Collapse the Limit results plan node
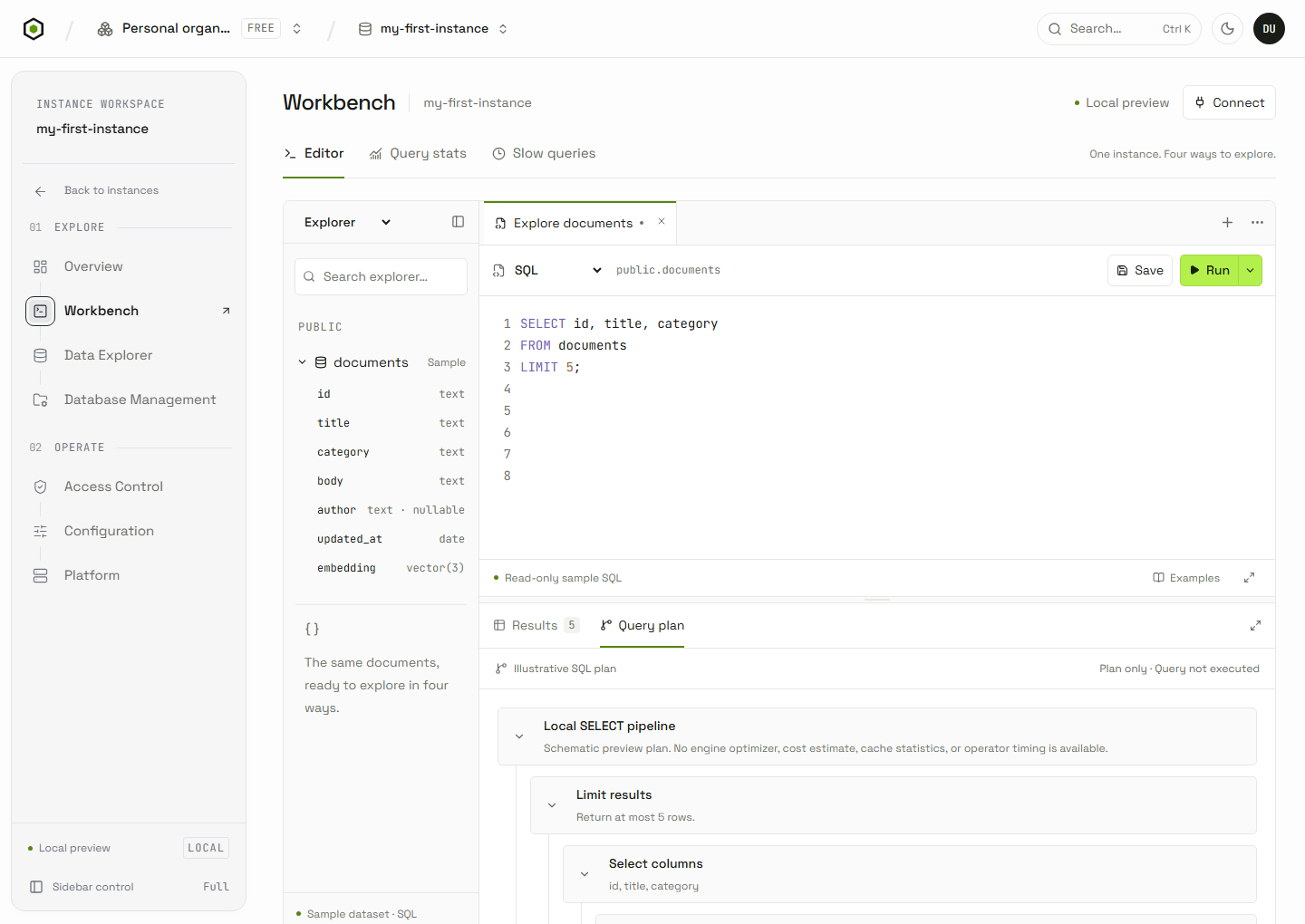Viewport: 1305px width, 924px height. pos(552,805)
